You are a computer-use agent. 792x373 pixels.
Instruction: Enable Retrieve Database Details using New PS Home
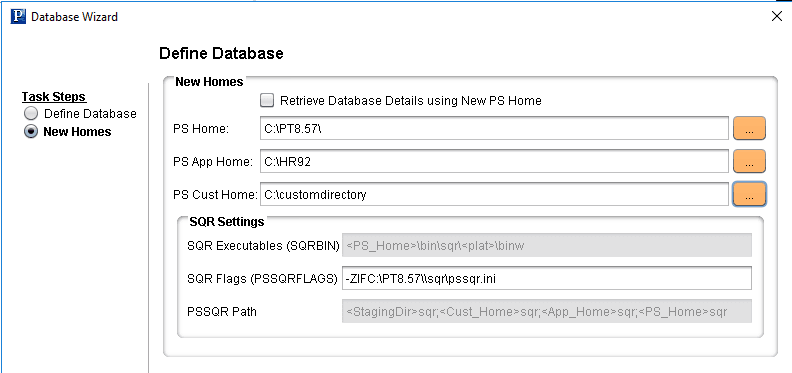(267, 101)
